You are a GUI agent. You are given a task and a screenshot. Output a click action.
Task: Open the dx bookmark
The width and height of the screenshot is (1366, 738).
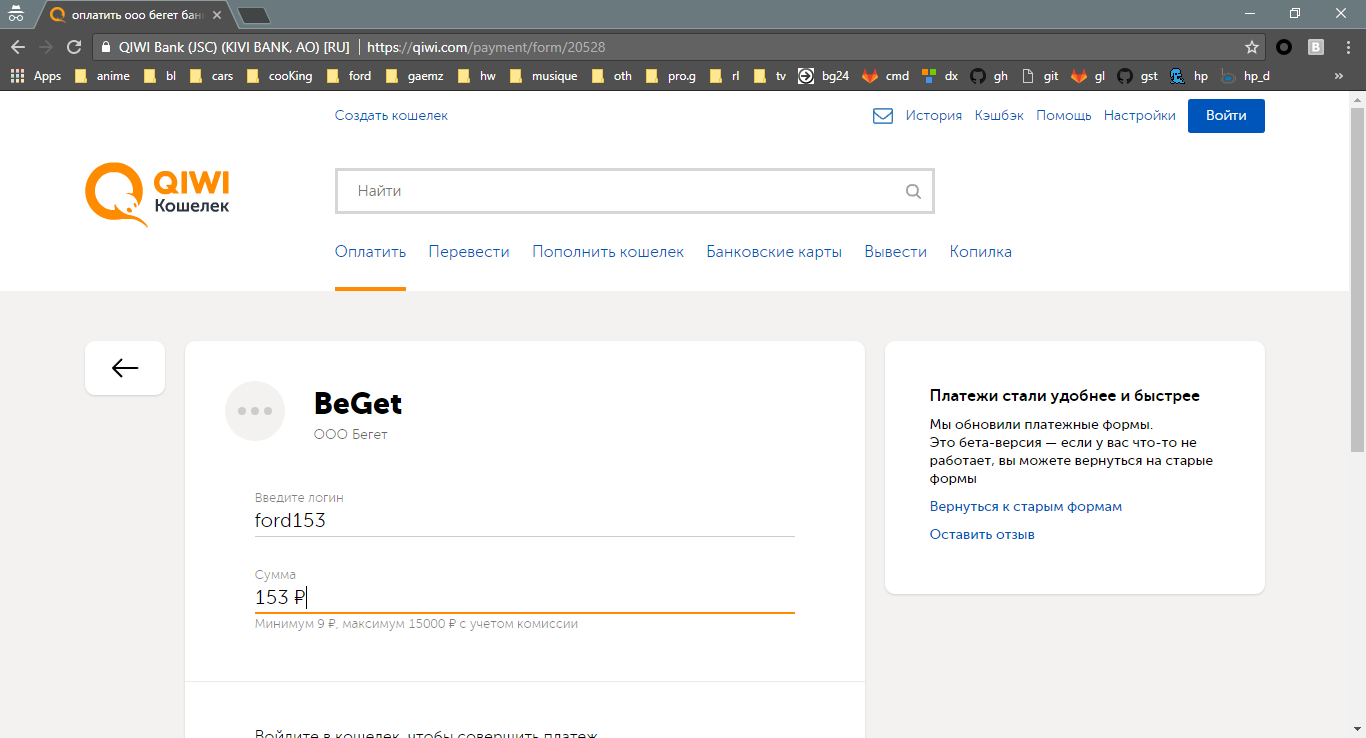[x=940, y=76]
